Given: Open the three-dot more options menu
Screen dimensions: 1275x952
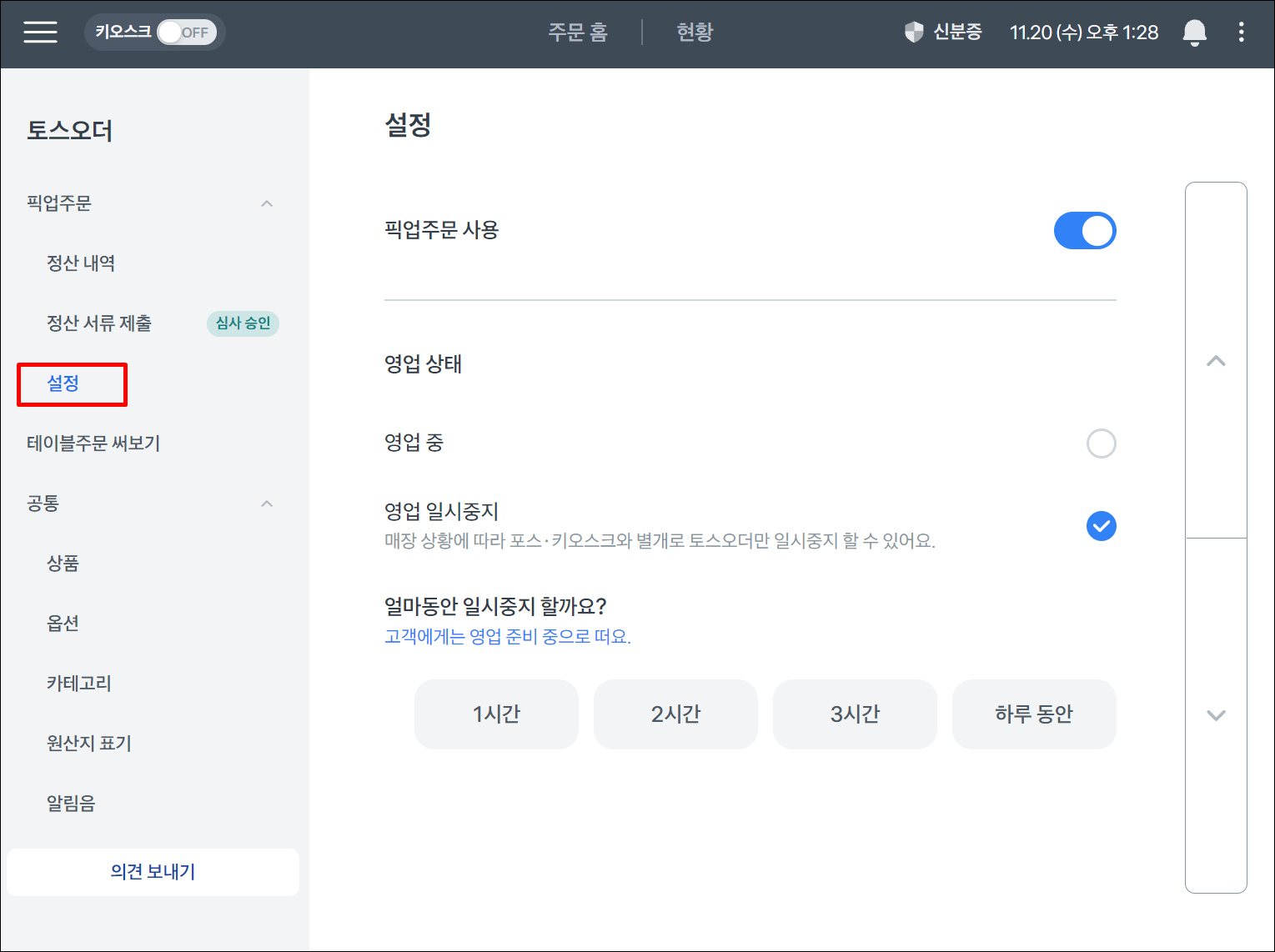Looking at the screenshot, I should coord(1241,33).
